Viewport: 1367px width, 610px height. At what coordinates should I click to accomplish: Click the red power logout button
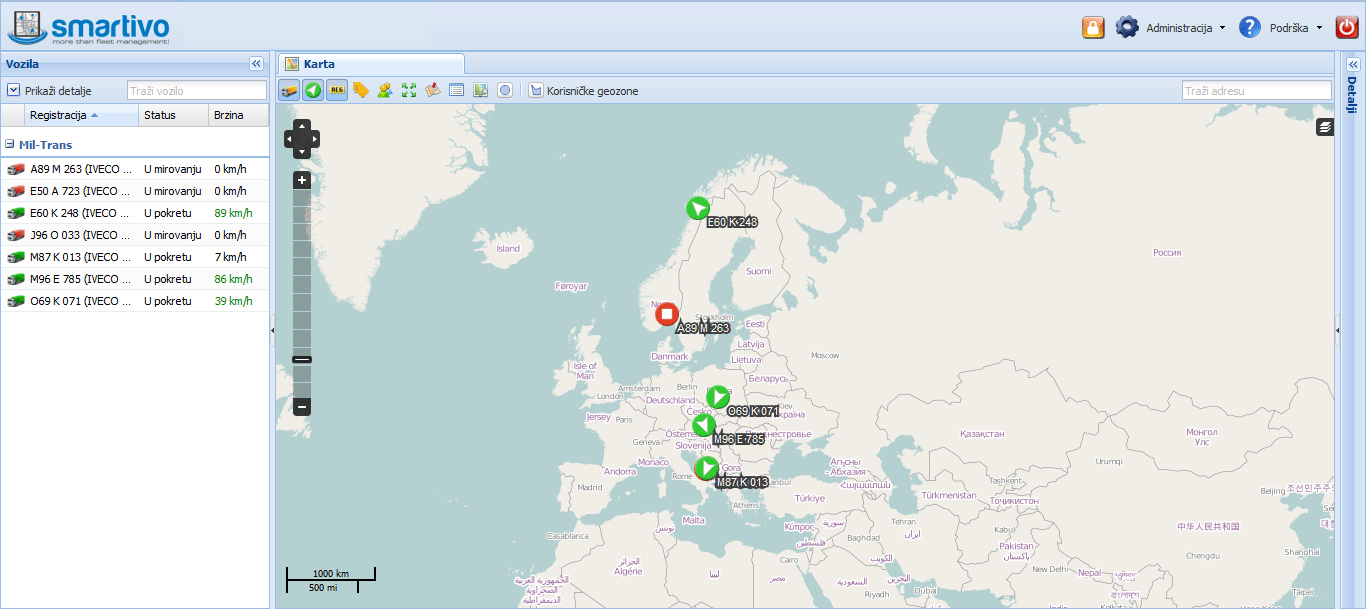1346,28
